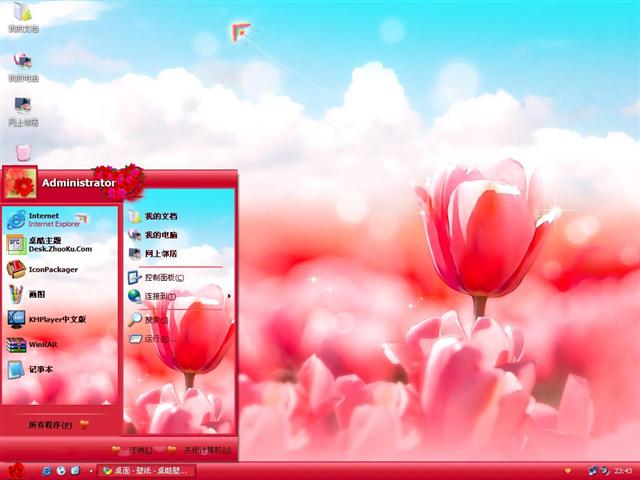Viewport: 640px width, 480px height.
Task: Expand 所有程序 all programs
Action: 58,425
